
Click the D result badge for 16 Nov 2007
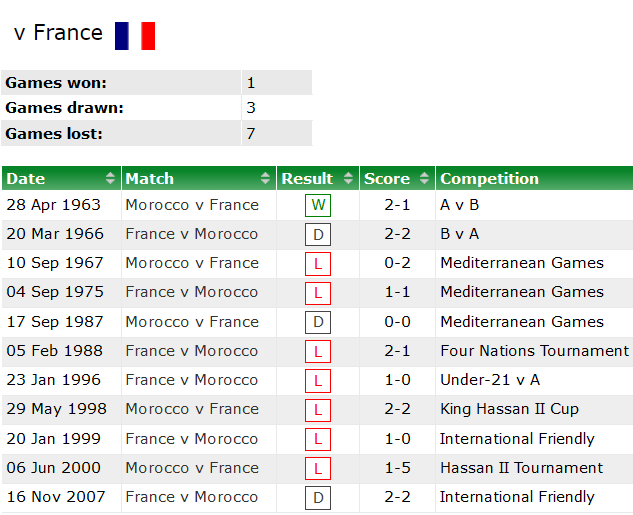click(318, 498)
